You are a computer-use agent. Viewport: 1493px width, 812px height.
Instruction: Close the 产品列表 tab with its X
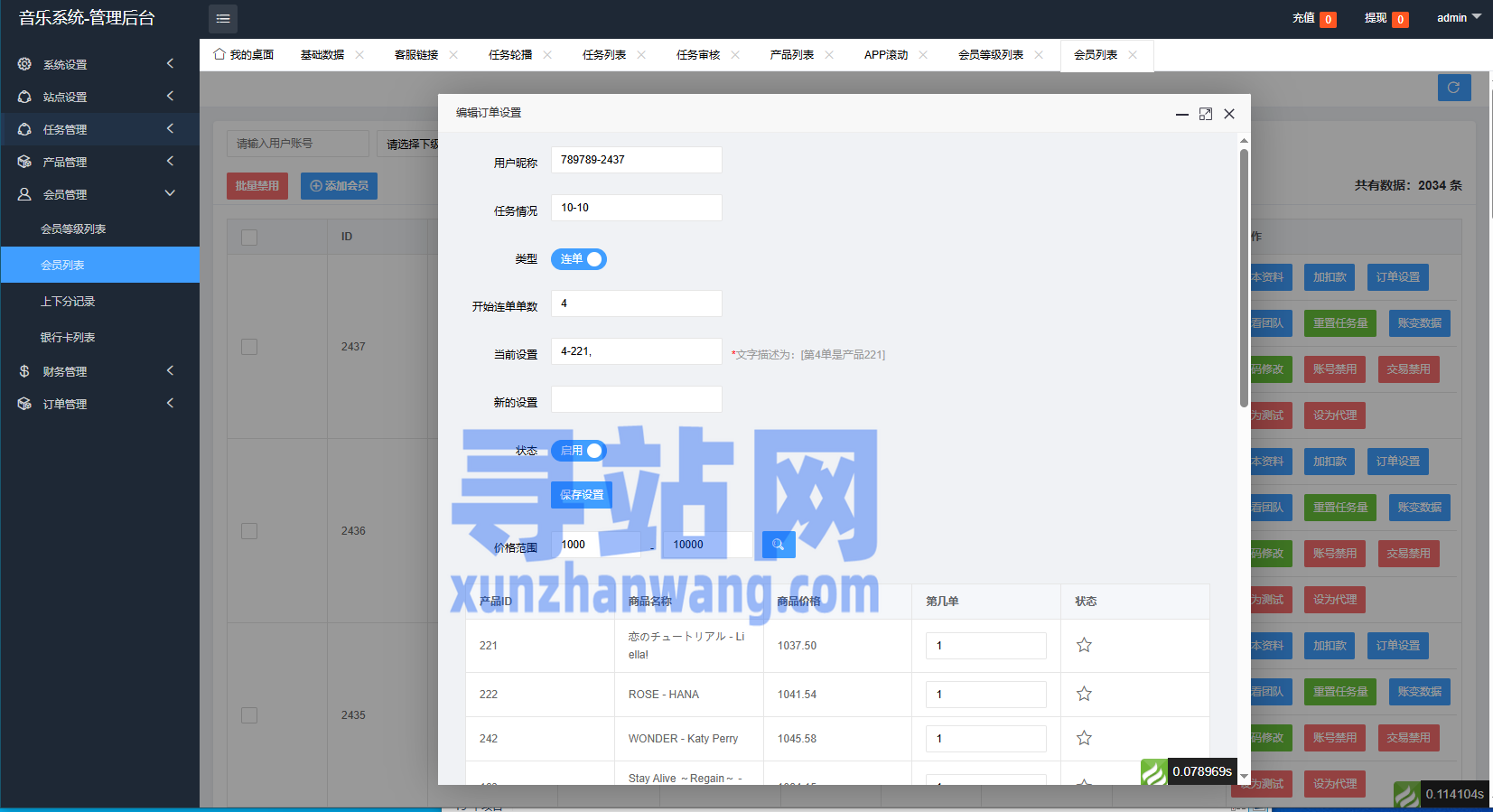pos(829,55)
